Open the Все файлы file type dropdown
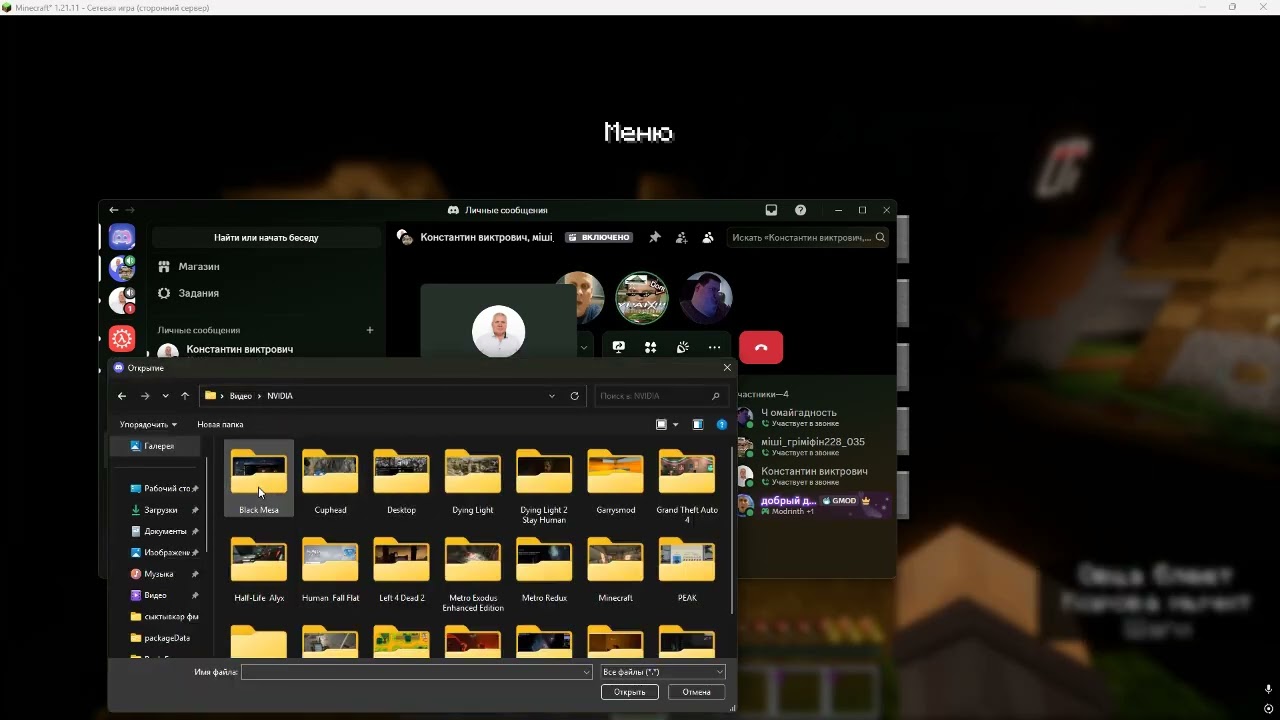 tap(662, 672)
